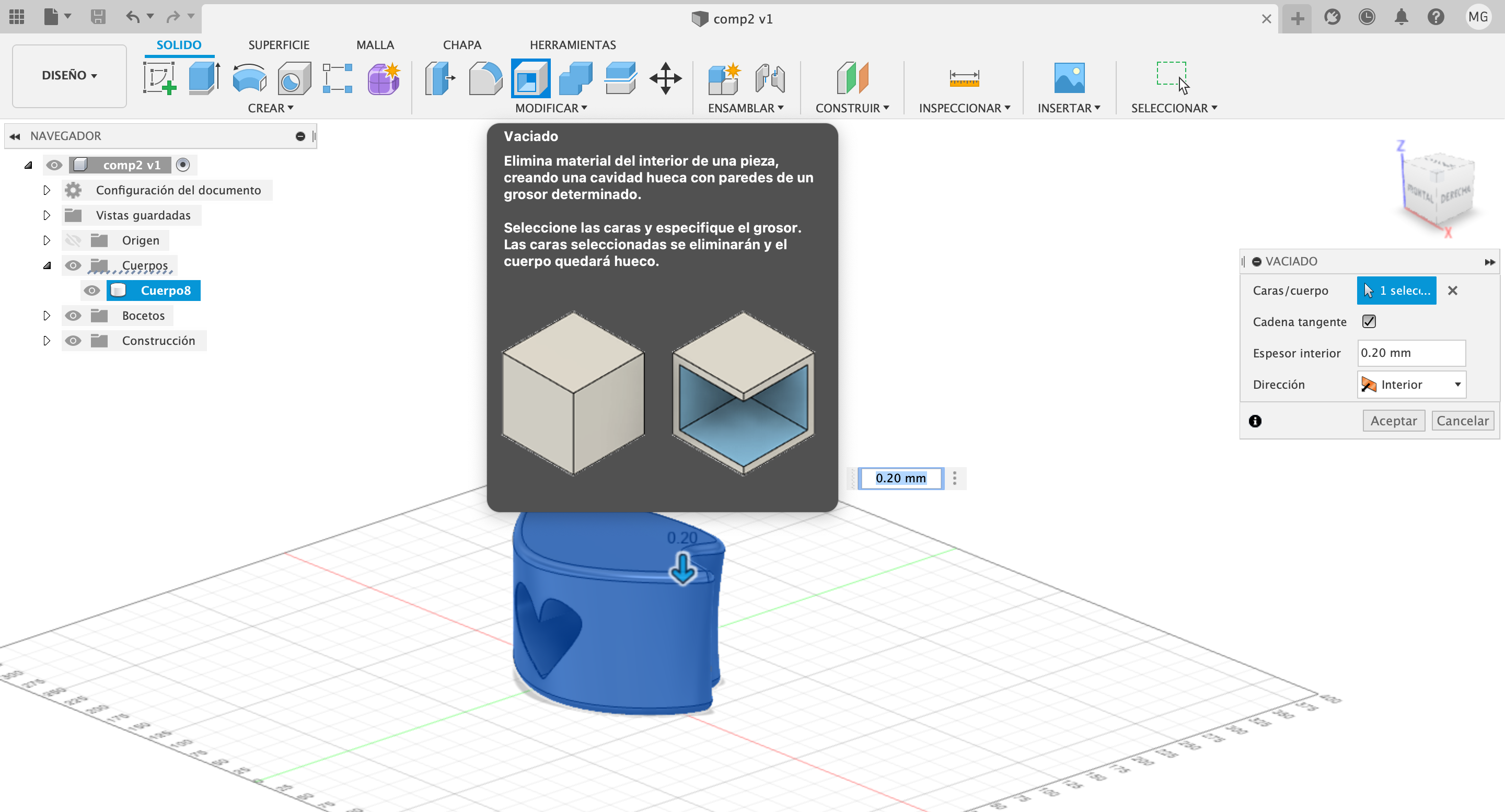Click the Espesor interior input field
This screenshot has width=1505, height=812.
coord(1411,353)
